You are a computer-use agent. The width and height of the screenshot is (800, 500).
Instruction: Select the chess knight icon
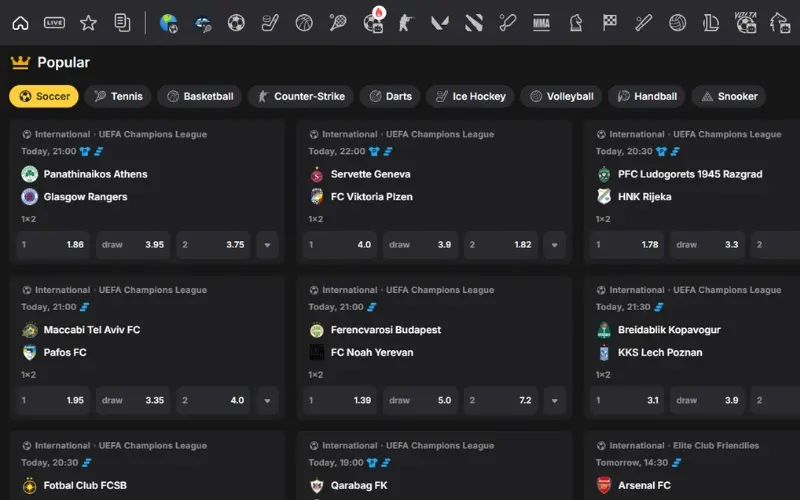(x=576, y=23)
